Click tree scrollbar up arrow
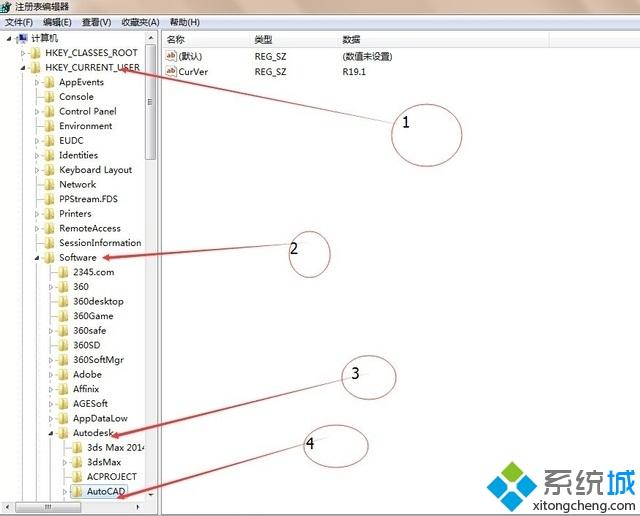This screenshot has height=516, width=640. tap(151, 38)
